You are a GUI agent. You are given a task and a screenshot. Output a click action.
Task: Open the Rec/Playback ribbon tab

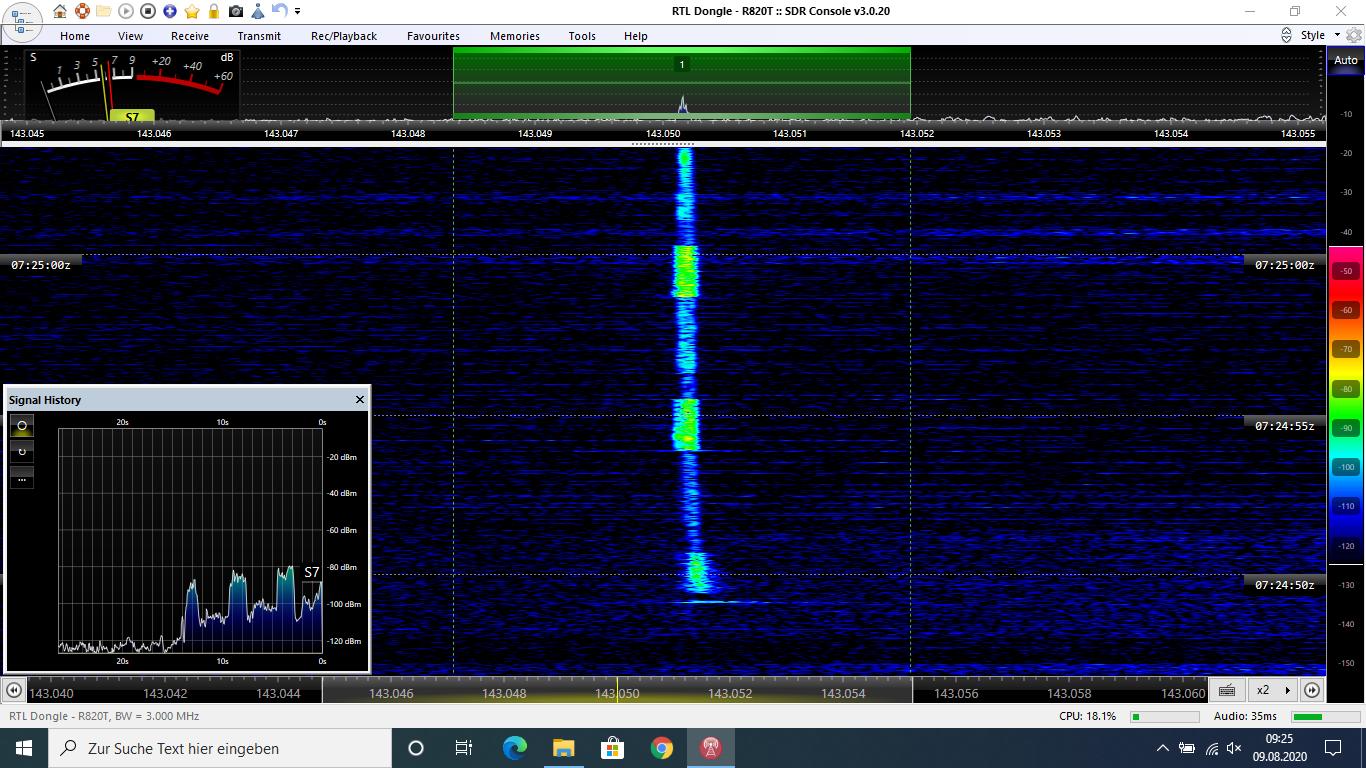(x=344, y=35)
